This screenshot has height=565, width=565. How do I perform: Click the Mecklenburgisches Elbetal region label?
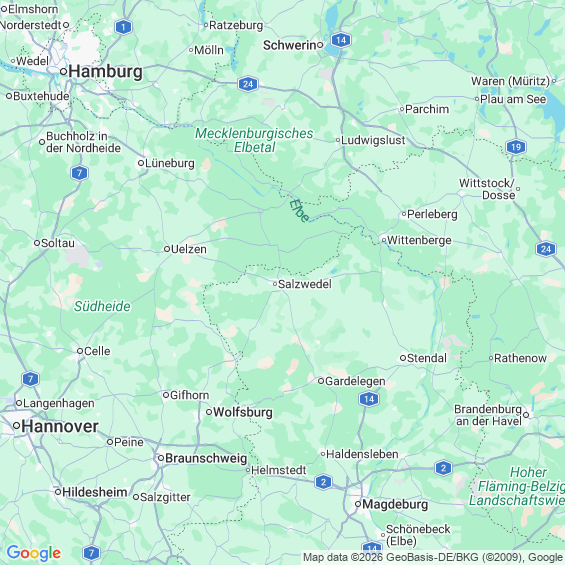coord(254,140)
